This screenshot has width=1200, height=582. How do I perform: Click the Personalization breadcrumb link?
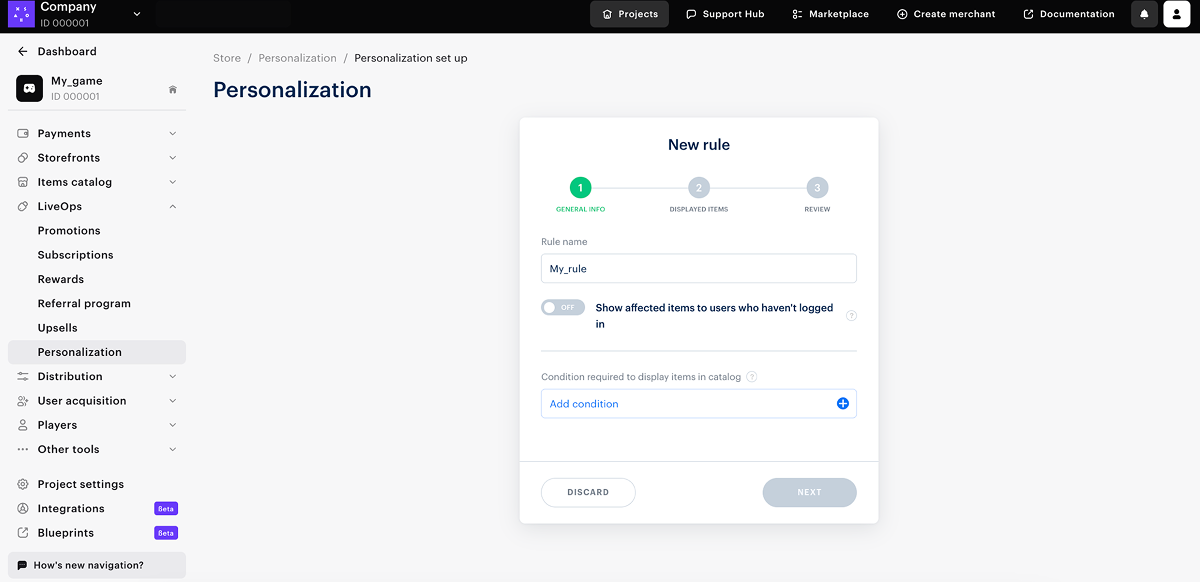coord(297,58)
